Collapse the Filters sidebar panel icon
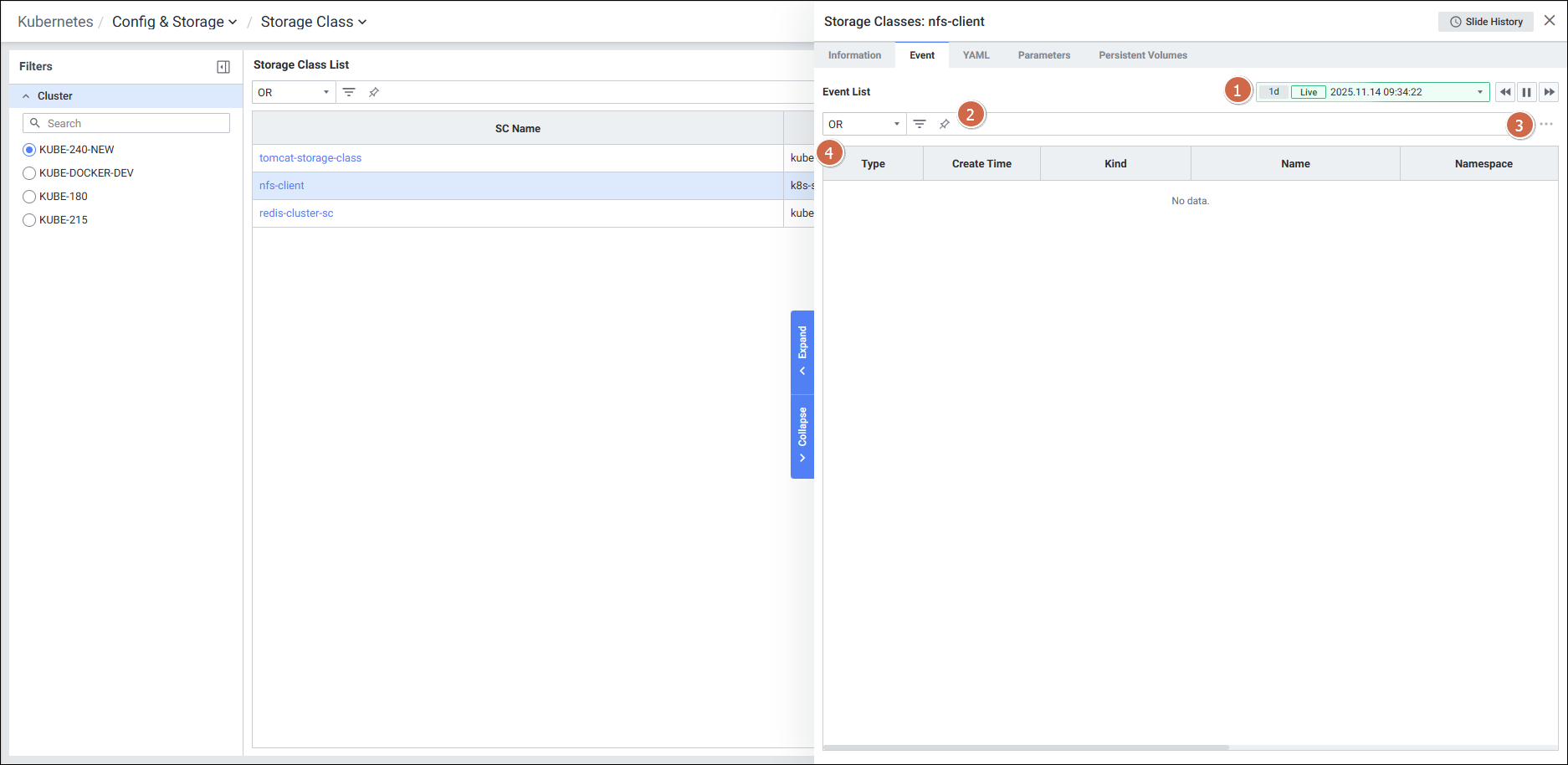 223,67
